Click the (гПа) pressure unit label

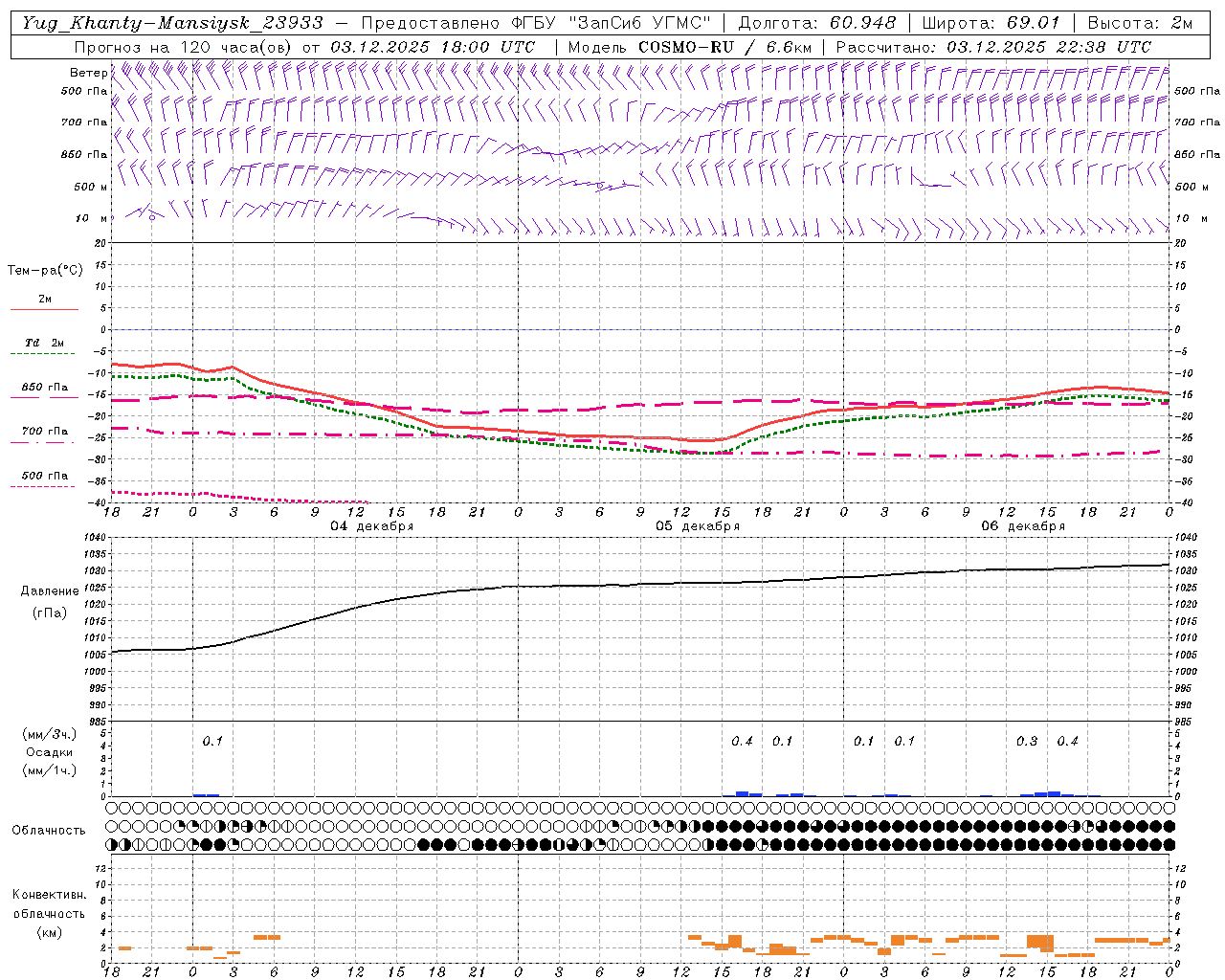click(x=50, y=613)
